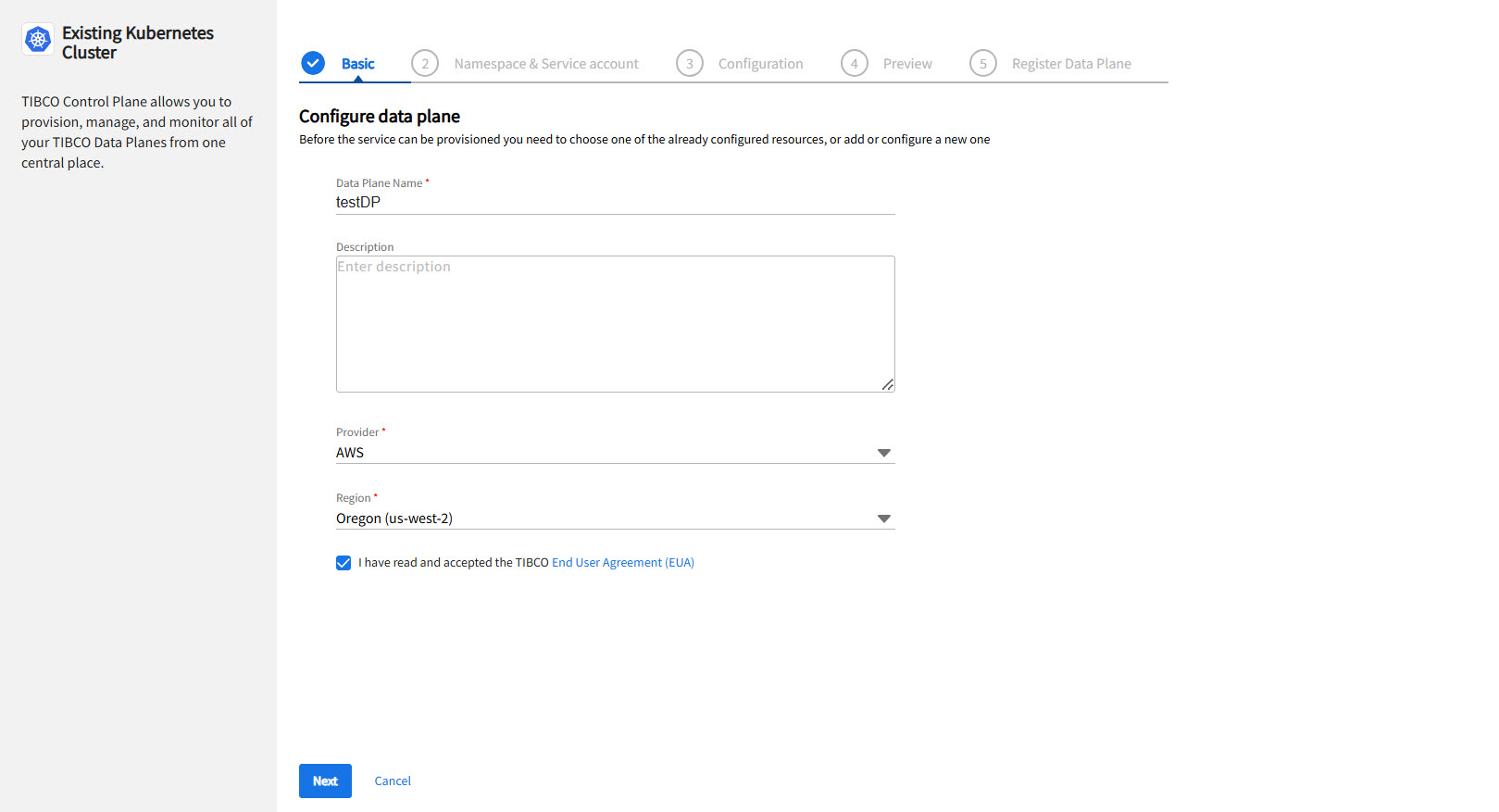Open the Configuration step tab
The image size is (1499, 812).
760,64
